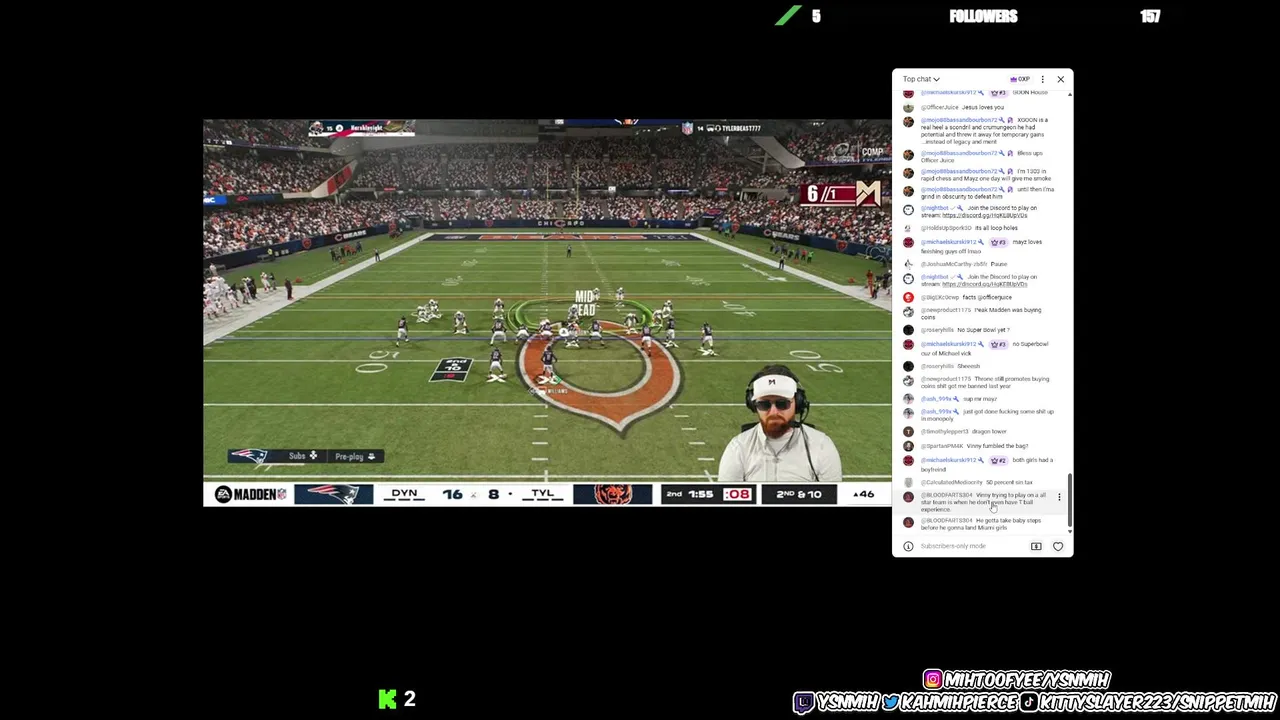Click the TikTok icon in stream overlay

coord(1028,702)
